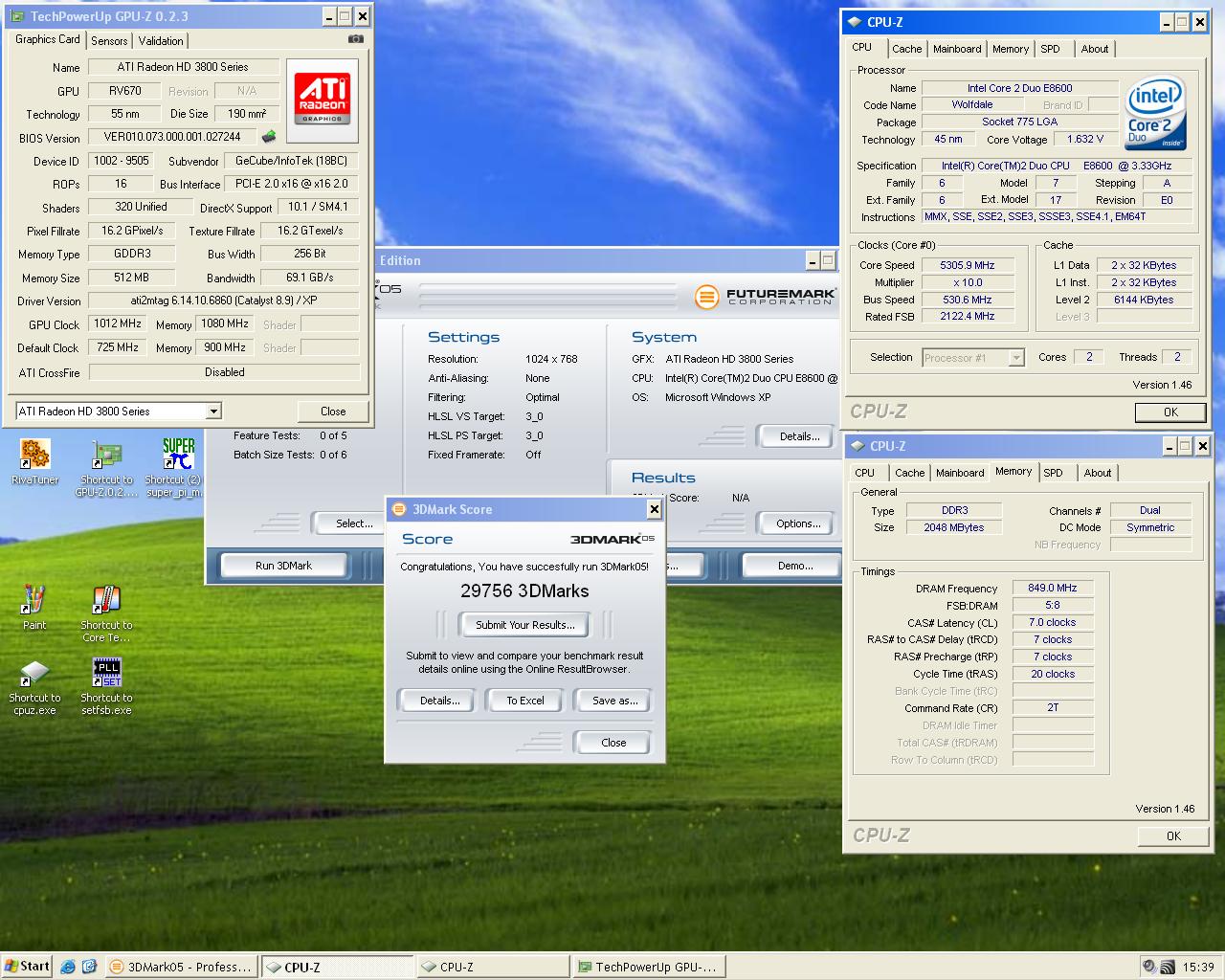Viewport: 1225px width, 980px height.
Task: Open the Processor #1 selection dropdown
Action: tap(1015, 358)
